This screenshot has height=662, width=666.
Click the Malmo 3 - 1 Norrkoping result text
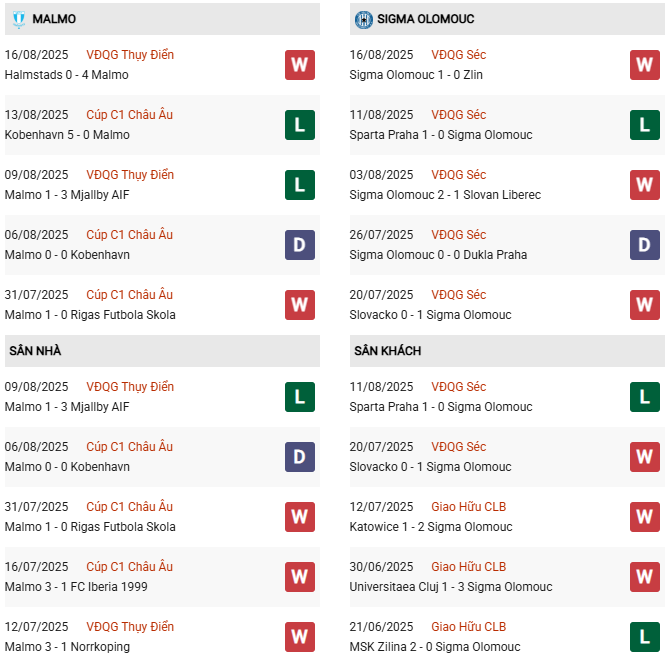[67, 647]
